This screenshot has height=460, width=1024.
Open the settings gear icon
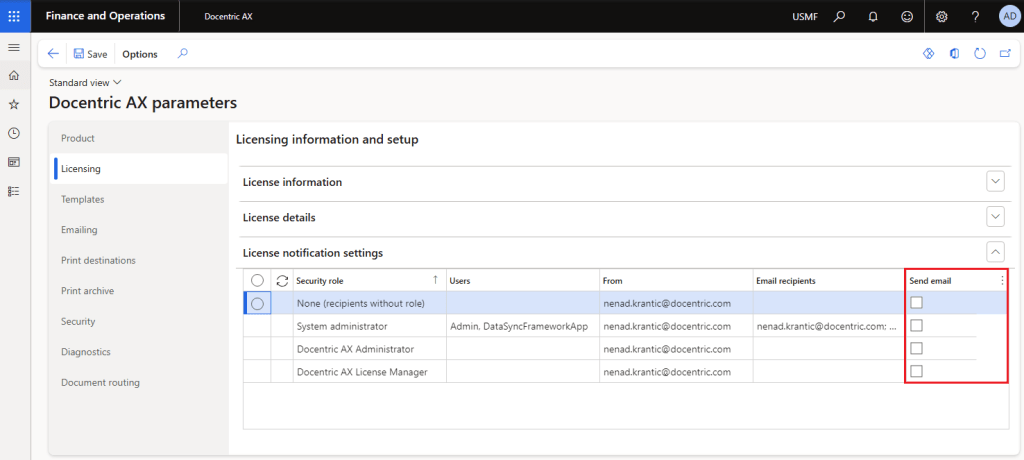click(x=942, y=16)
